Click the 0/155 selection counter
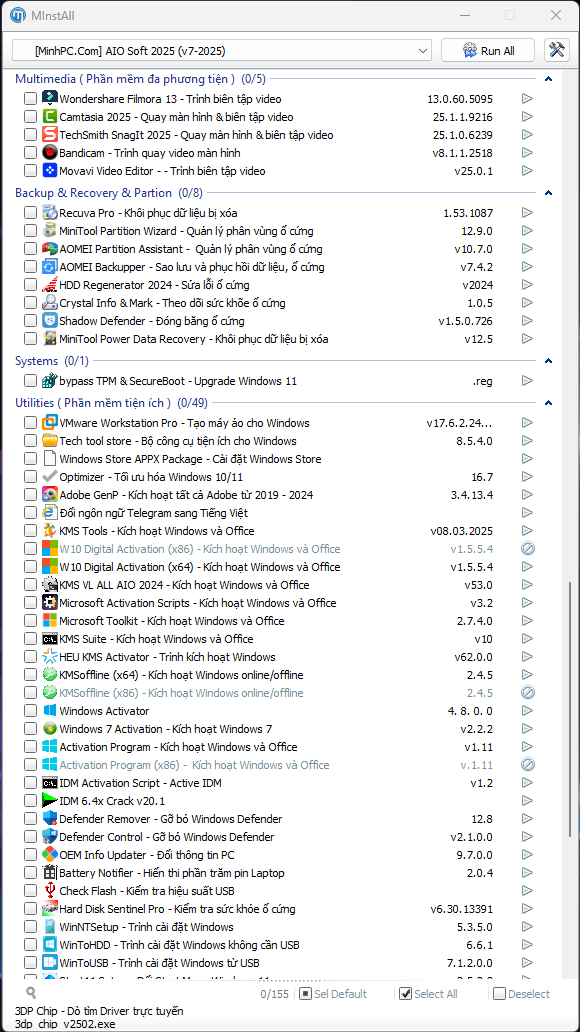Viewport: 580px width, 1032px height. (x=275, y=994)
